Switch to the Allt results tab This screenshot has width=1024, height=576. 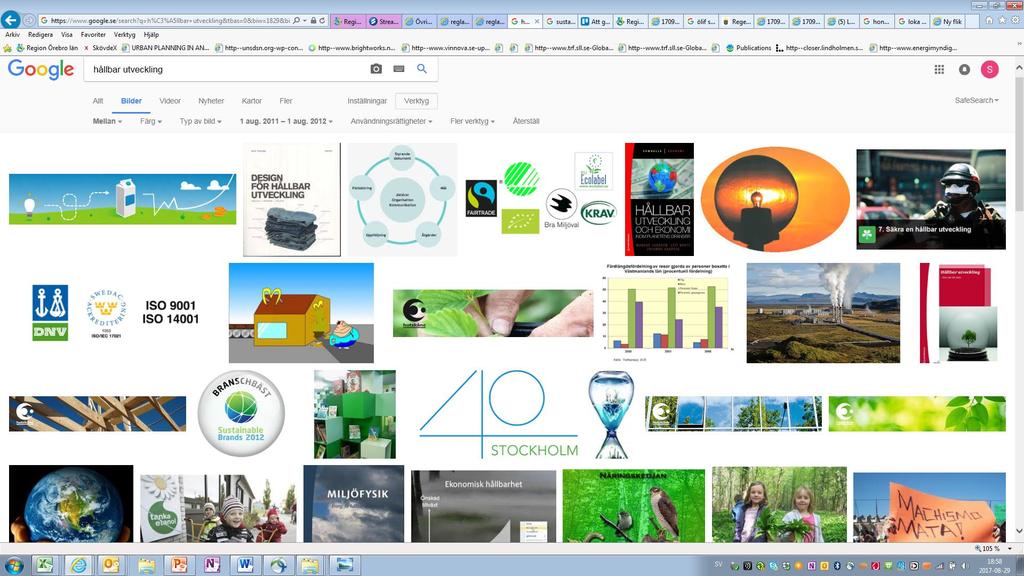coord(98,101)
